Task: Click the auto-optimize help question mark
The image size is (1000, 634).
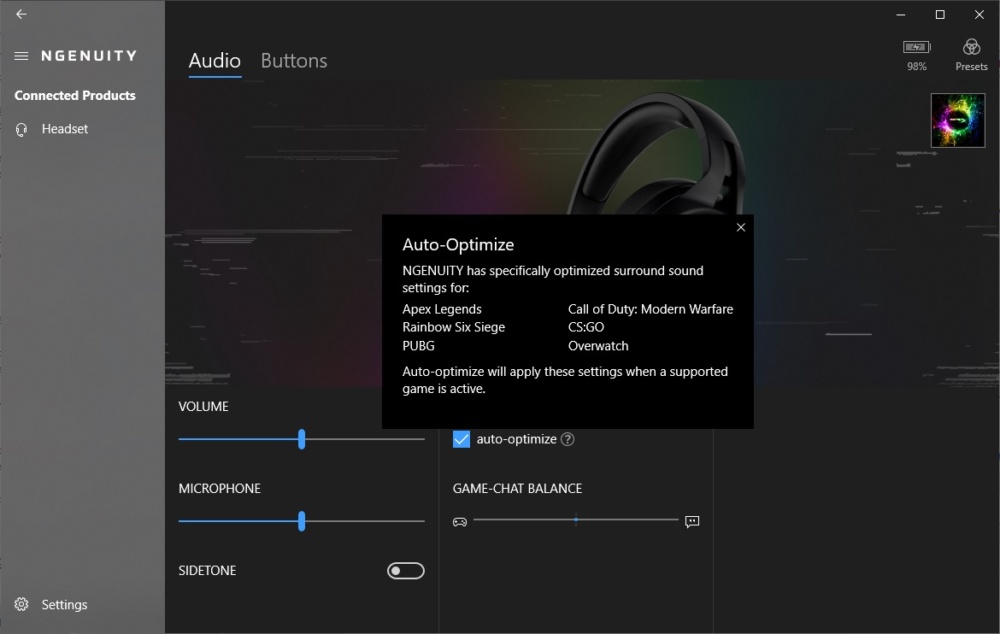Action: click(568, 439)
